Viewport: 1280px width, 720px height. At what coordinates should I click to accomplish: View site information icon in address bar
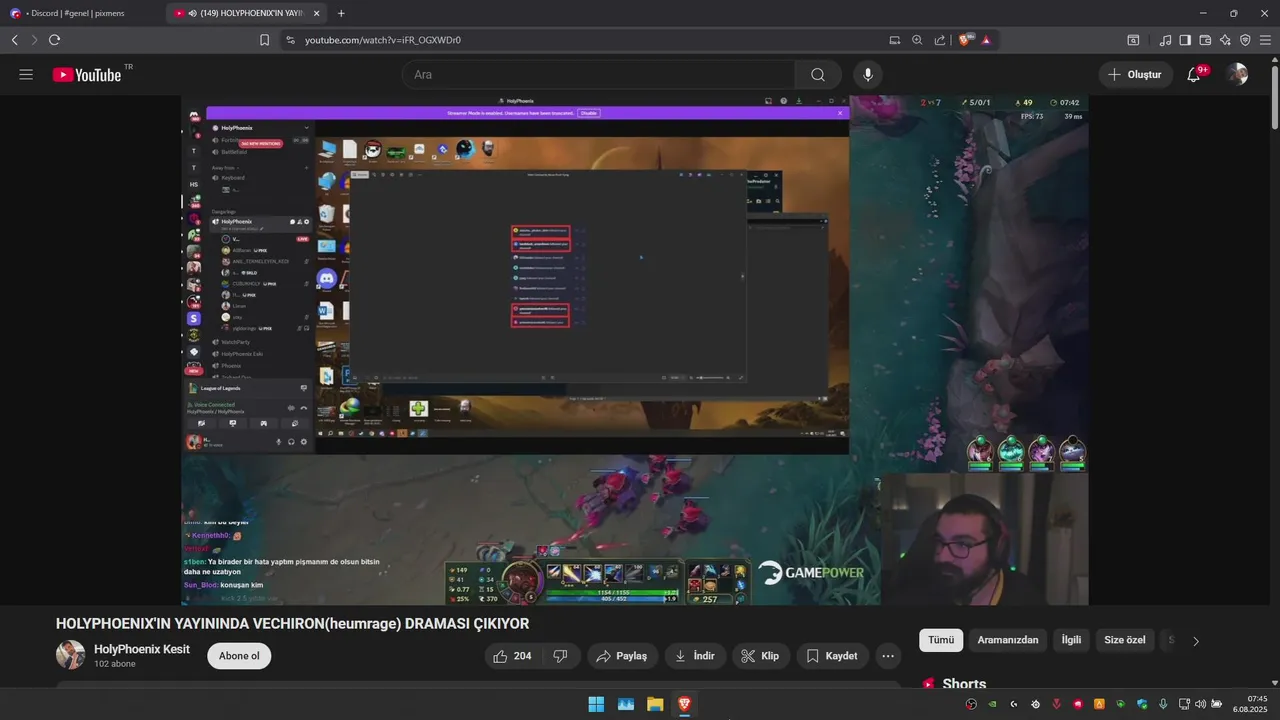tap(290, 40)
